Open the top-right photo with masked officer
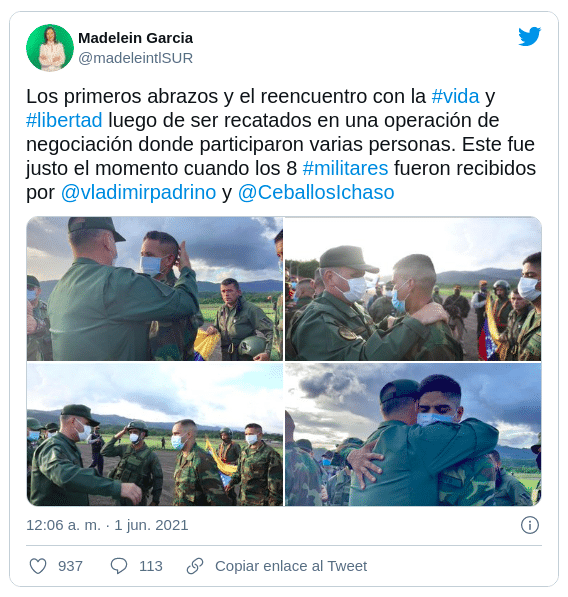Viewport: 568px width, 597px height. click(x=413, y=289)
